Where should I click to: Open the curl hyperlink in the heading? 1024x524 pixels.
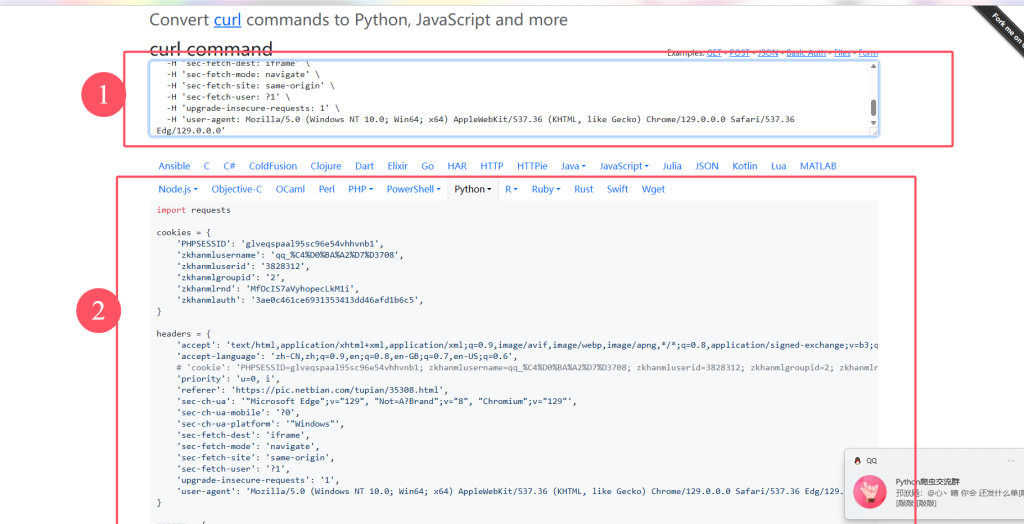227,20
